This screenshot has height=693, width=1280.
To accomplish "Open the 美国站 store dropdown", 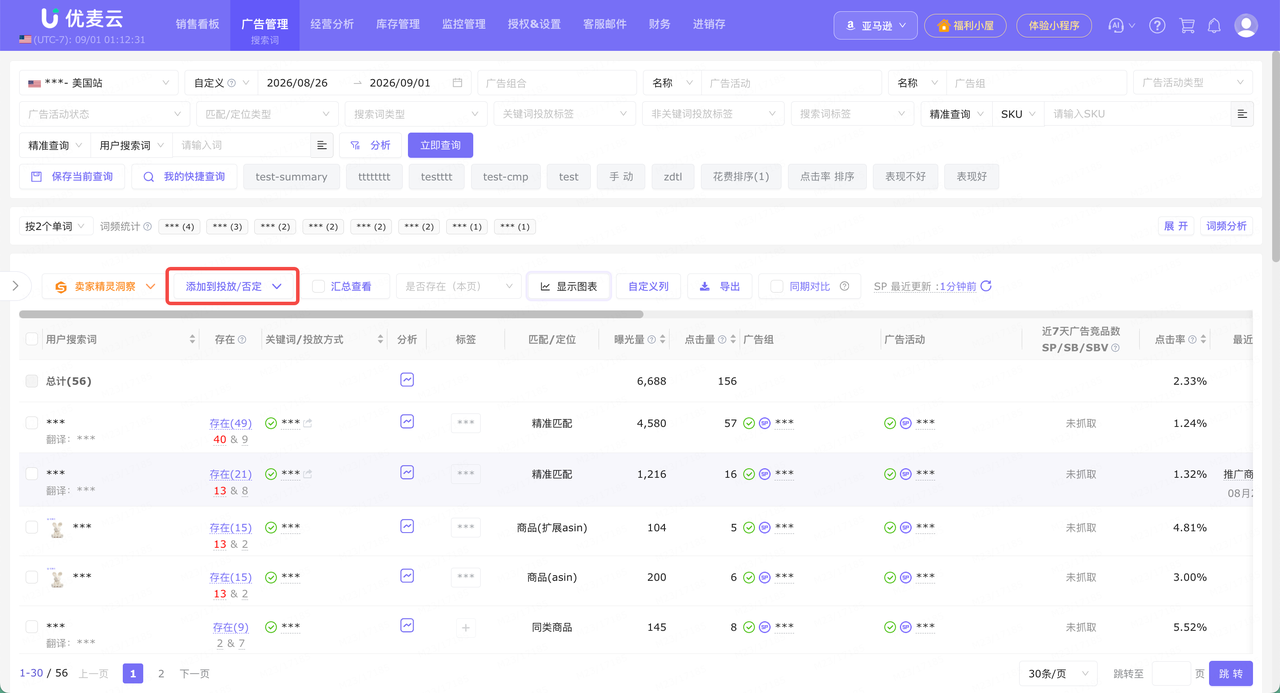I will tap(99, 83).
